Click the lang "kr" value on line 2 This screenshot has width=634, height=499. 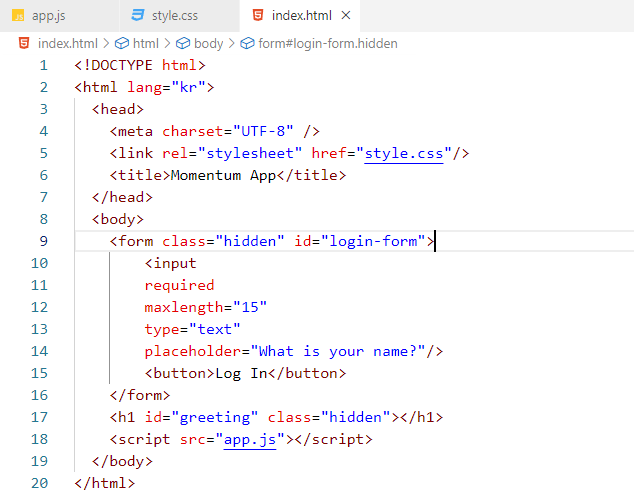point(188,87)
